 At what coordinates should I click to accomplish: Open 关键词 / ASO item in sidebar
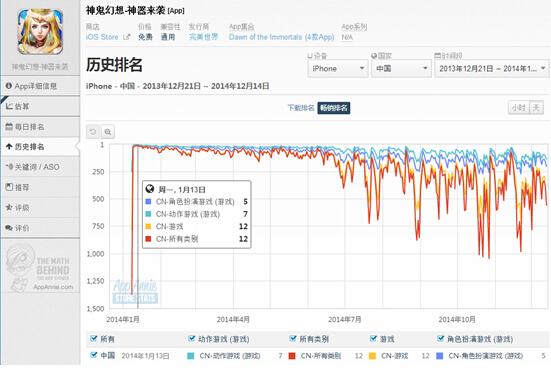pos(40,167)
